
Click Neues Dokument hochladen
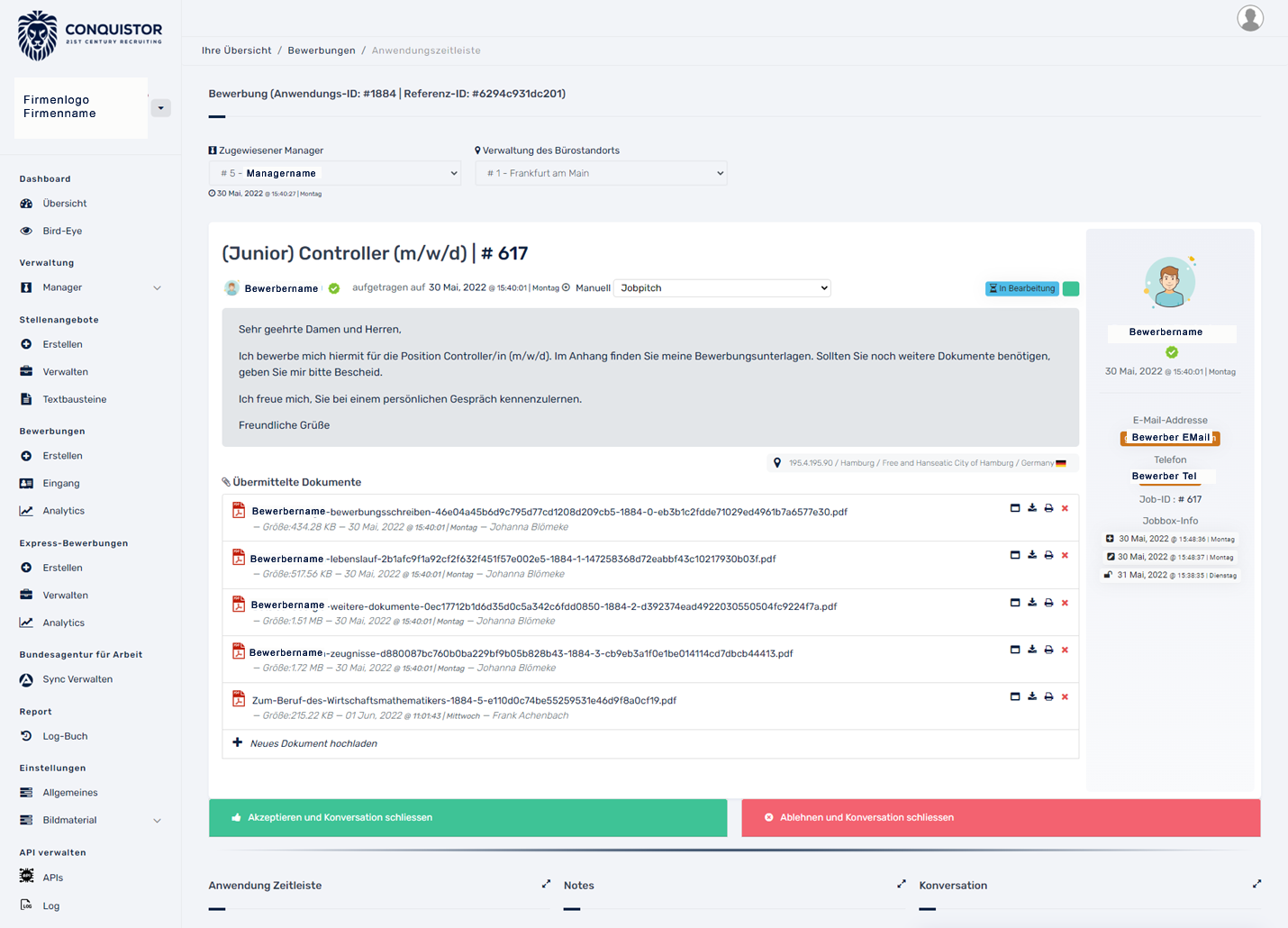pos(313,743)
